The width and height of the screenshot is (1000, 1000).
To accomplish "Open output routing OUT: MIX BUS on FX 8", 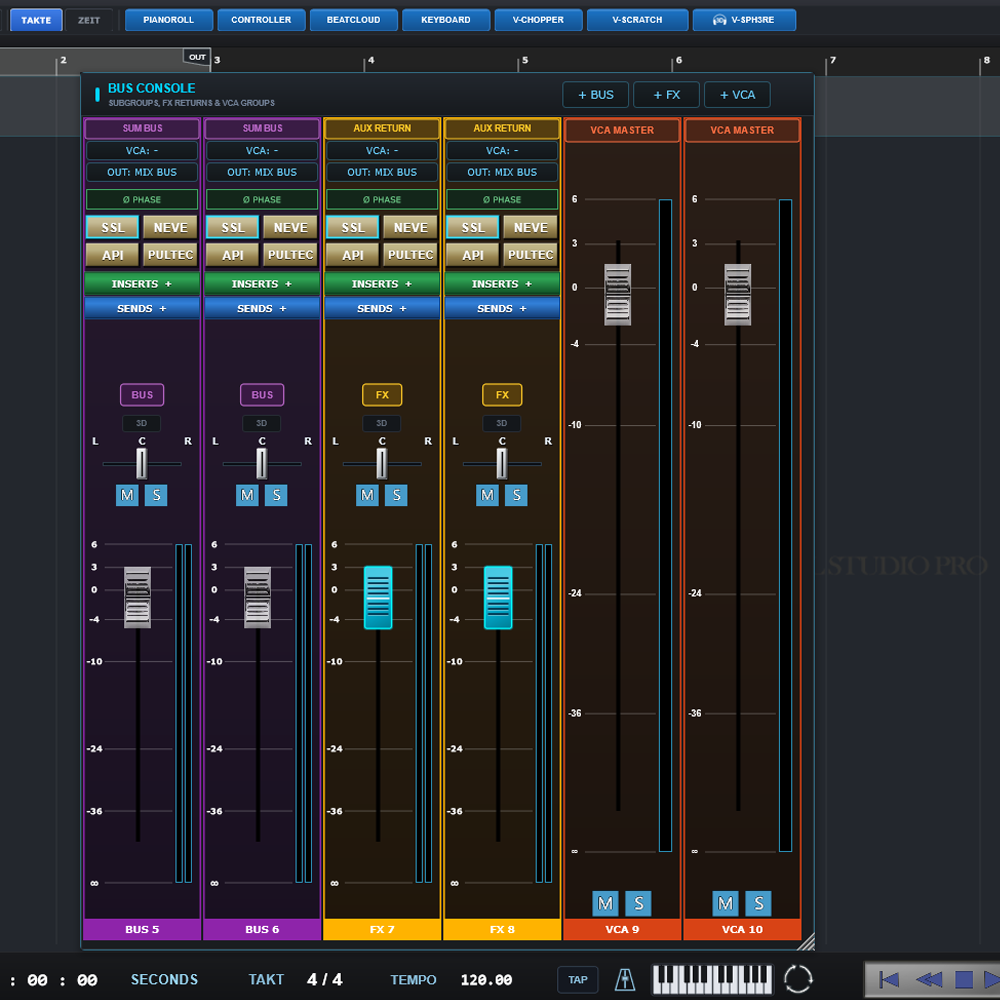I will tap(502, 172).
